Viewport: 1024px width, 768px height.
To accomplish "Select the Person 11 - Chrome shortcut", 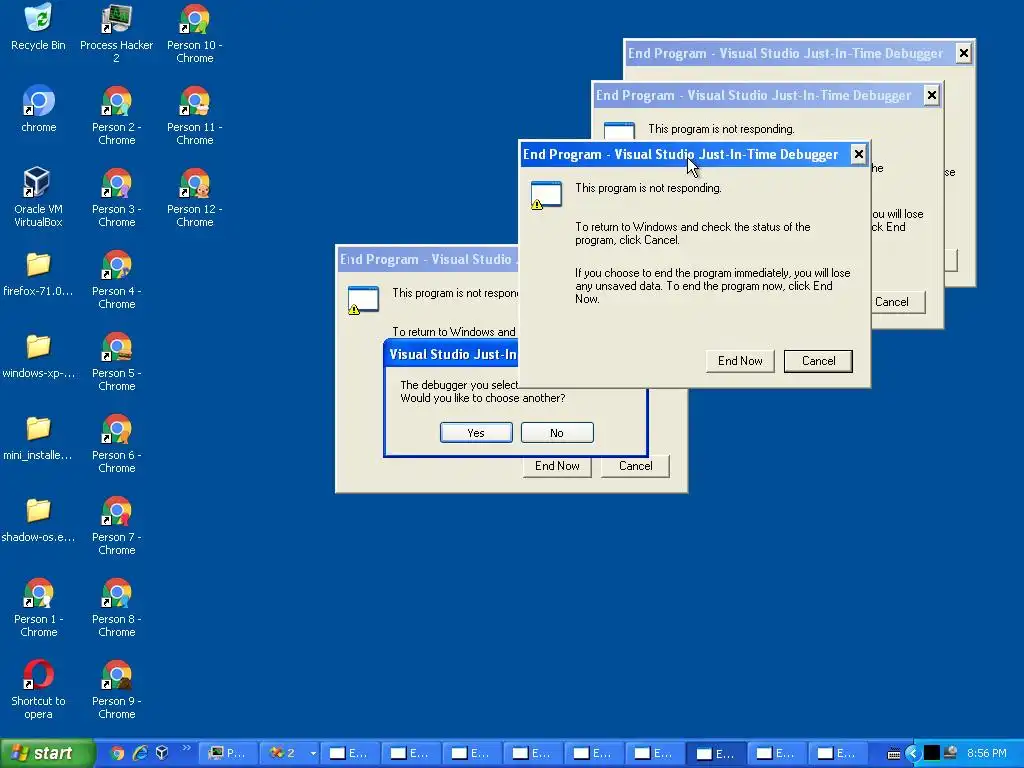I will tap(195, 116).
